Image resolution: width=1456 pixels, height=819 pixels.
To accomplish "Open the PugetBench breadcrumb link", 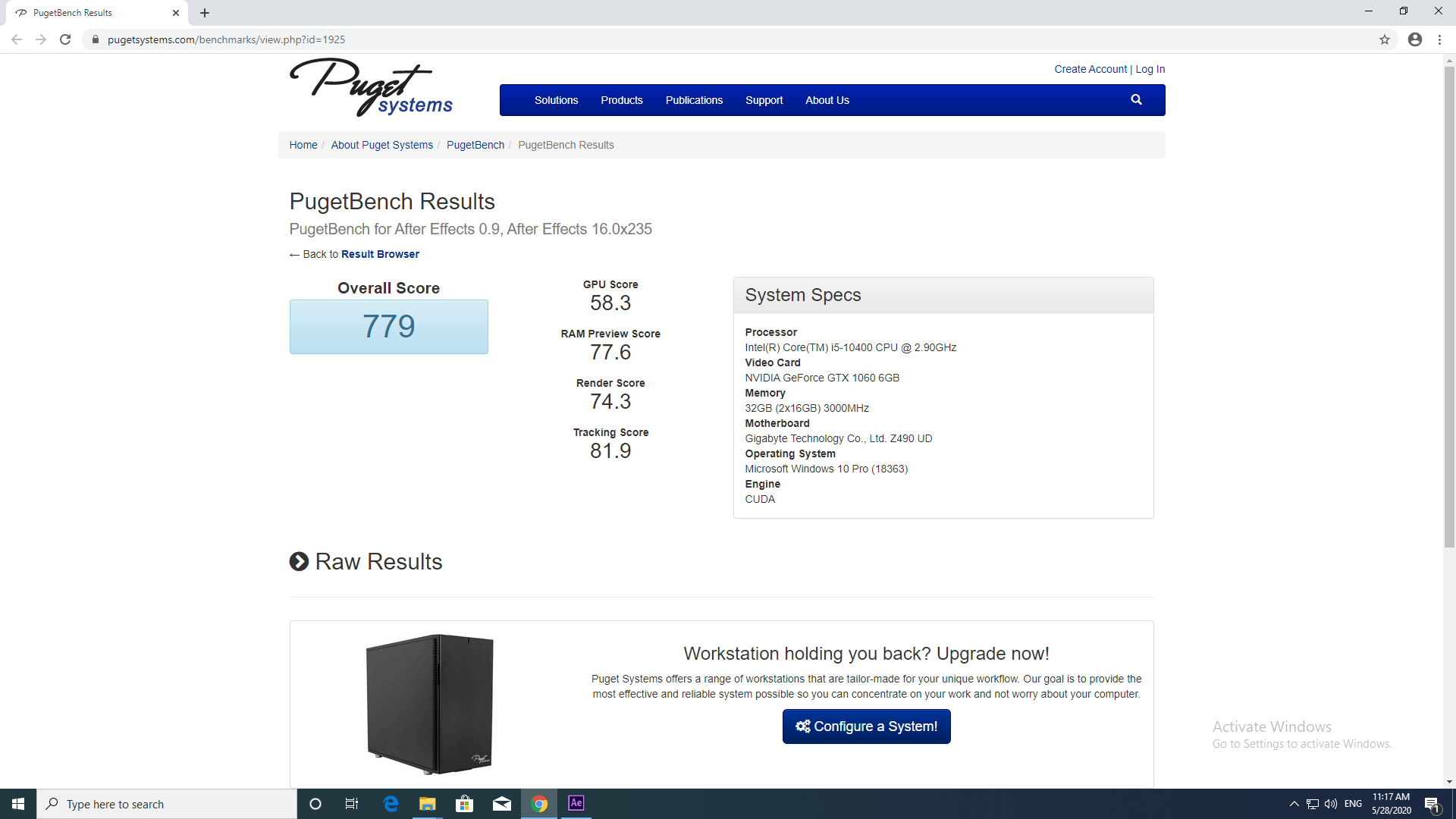I will [475, 145].
